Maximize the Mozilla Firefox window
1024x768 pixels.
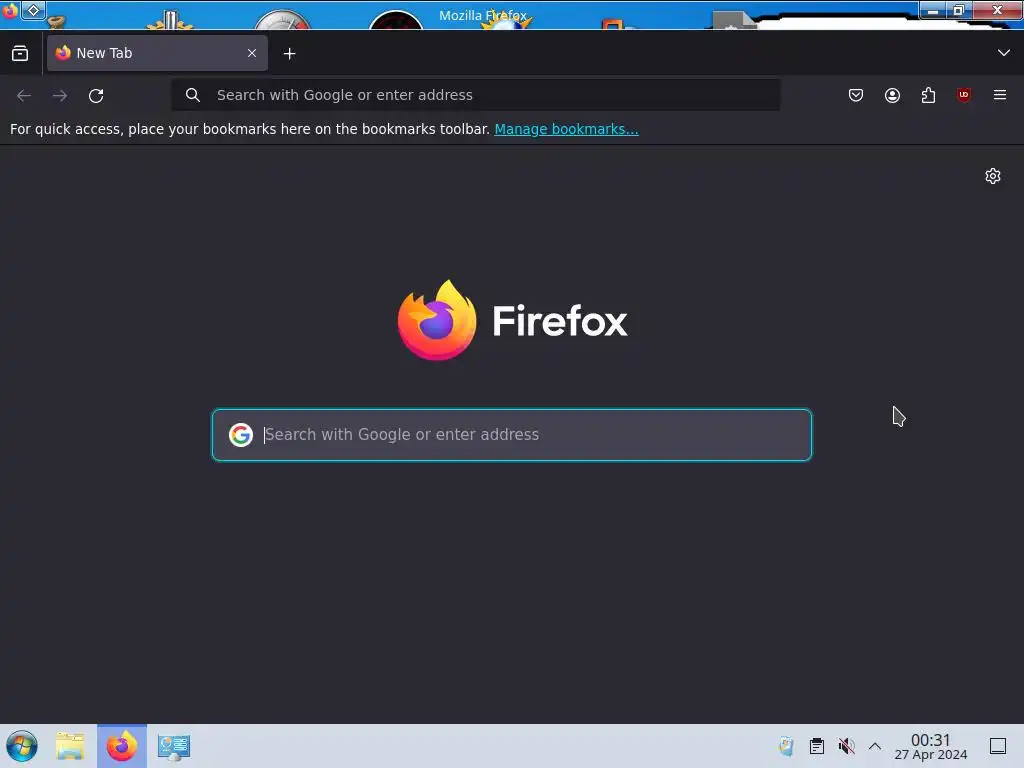[x=959, y=10]
